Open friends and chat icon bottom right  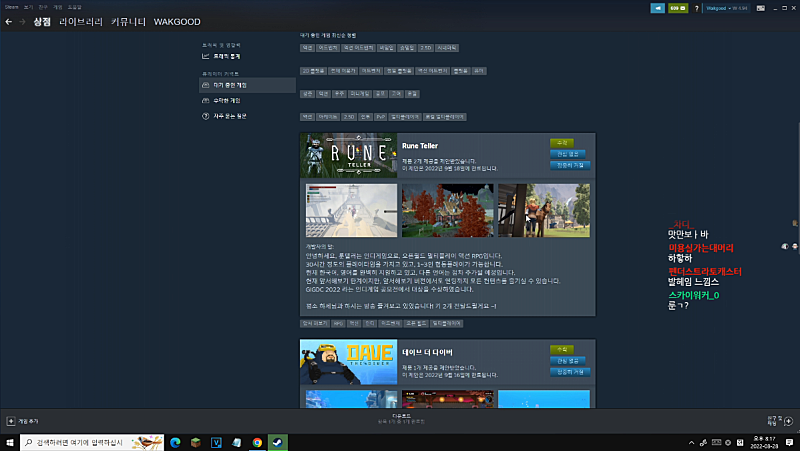[x=788, y=421]
